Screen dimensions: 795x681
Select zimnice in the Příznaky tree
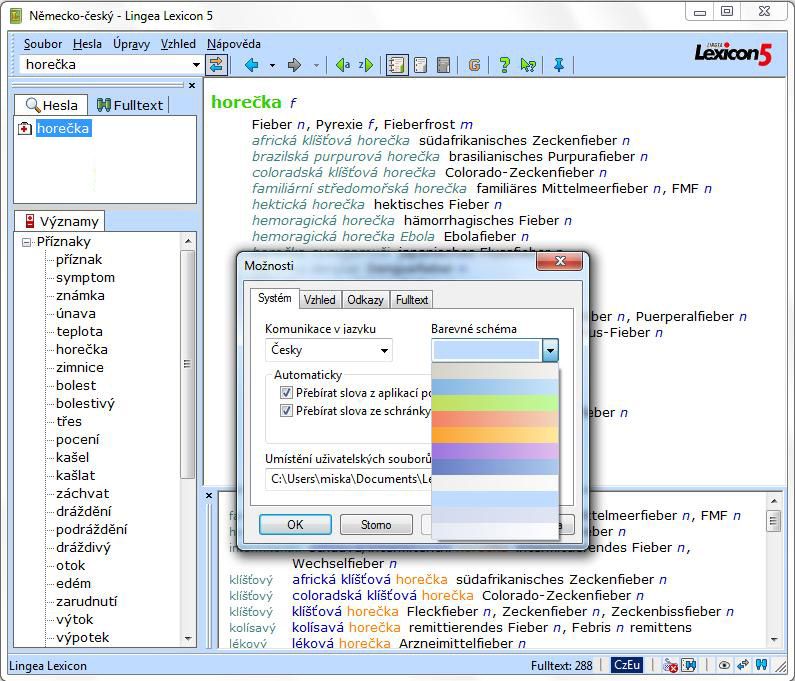(80, 368)
